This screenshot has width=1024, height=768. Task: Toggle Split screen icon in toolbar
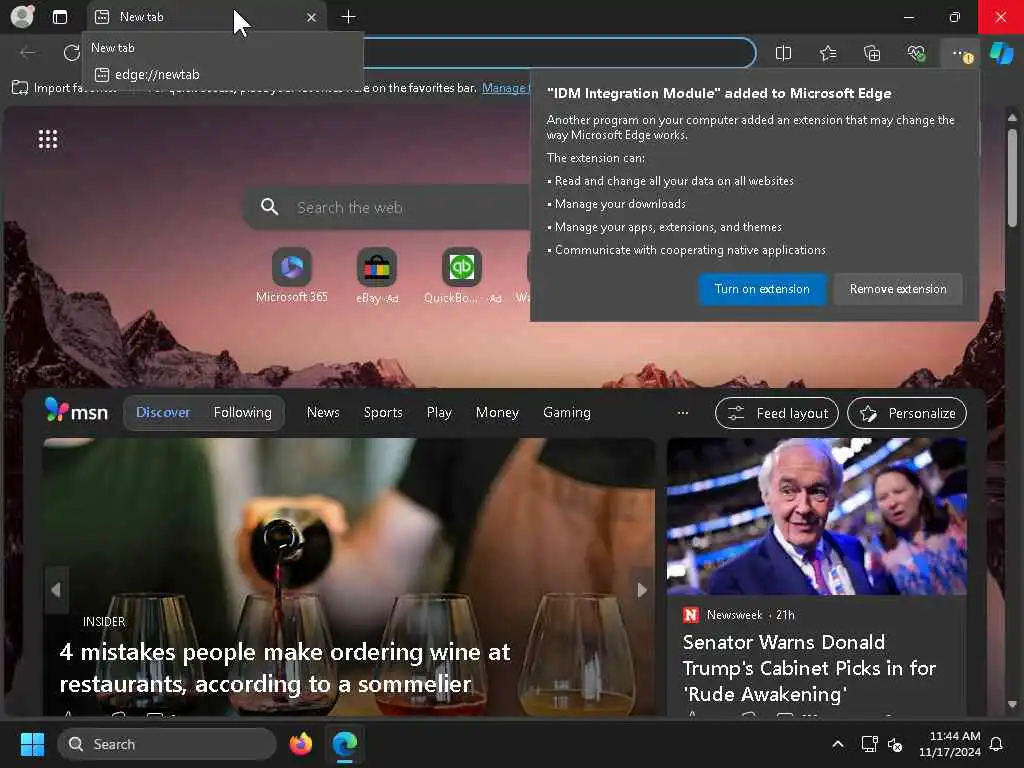tap(783, 54)
